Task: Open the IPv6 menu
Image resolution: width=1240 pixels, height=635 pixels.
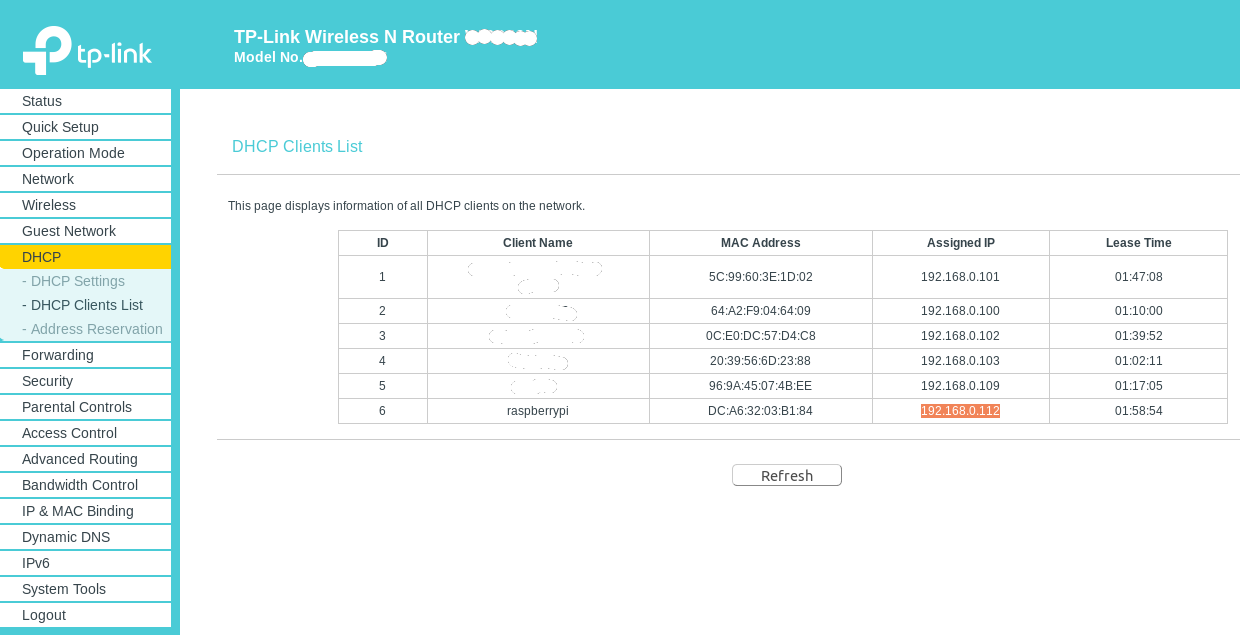Action: (x=85, y=563)
